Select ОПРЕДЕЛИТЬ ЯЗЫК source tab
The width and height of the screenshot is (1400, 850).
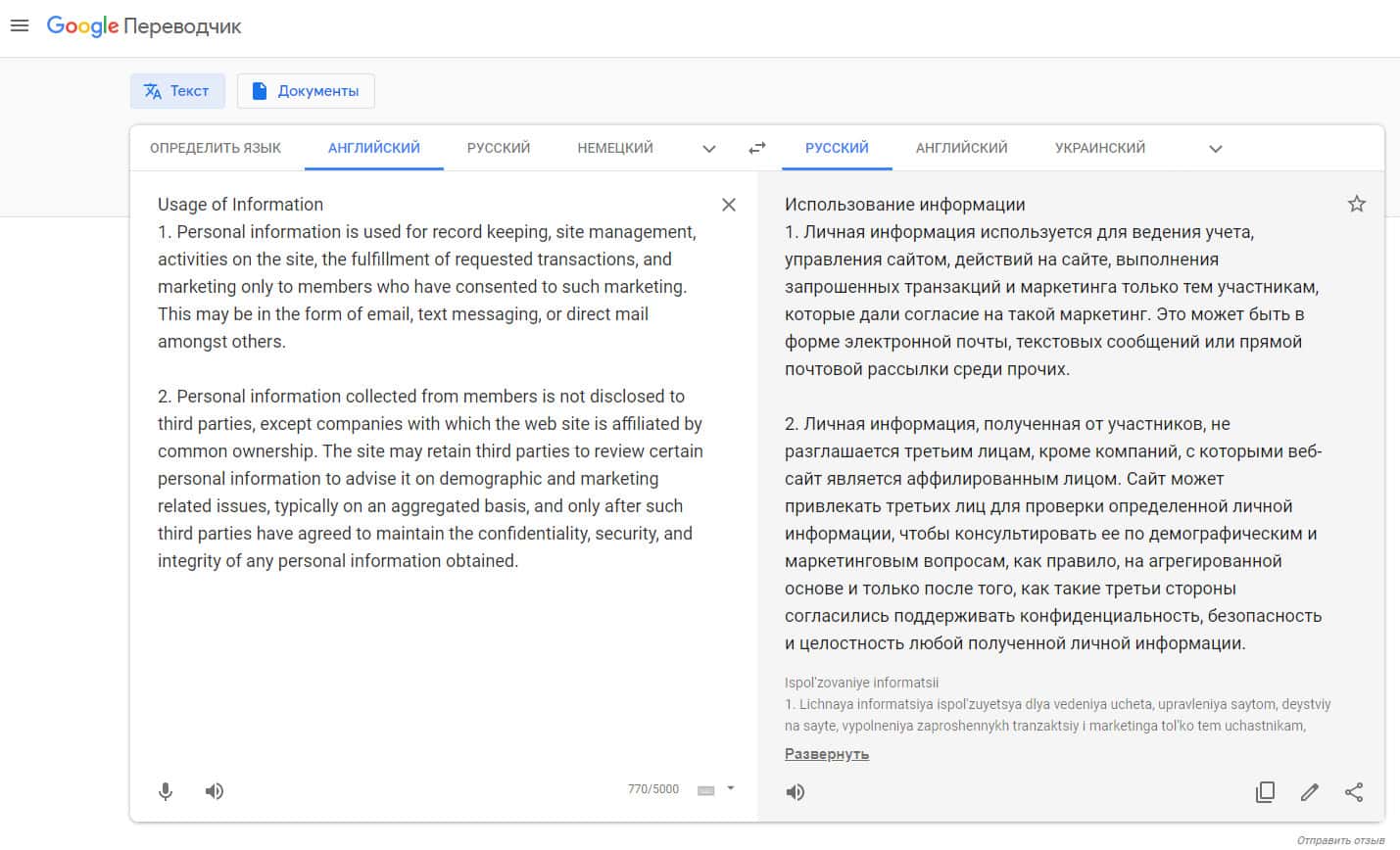click(216, 148)
